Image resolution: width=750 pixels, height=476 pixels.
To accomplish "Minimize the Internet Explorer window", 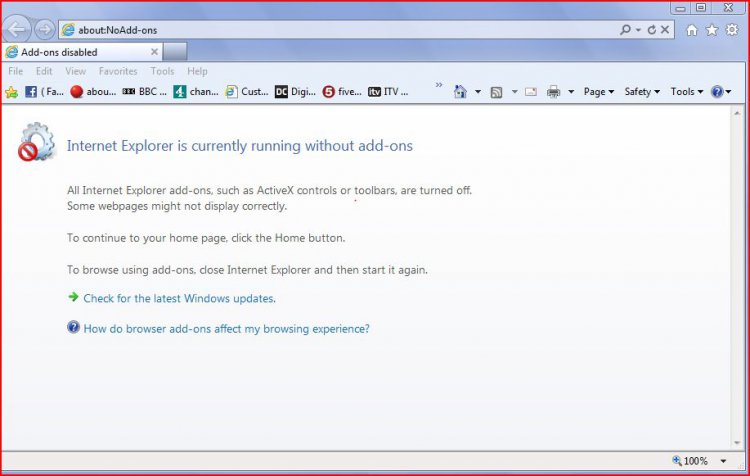I will pos(680,8).
